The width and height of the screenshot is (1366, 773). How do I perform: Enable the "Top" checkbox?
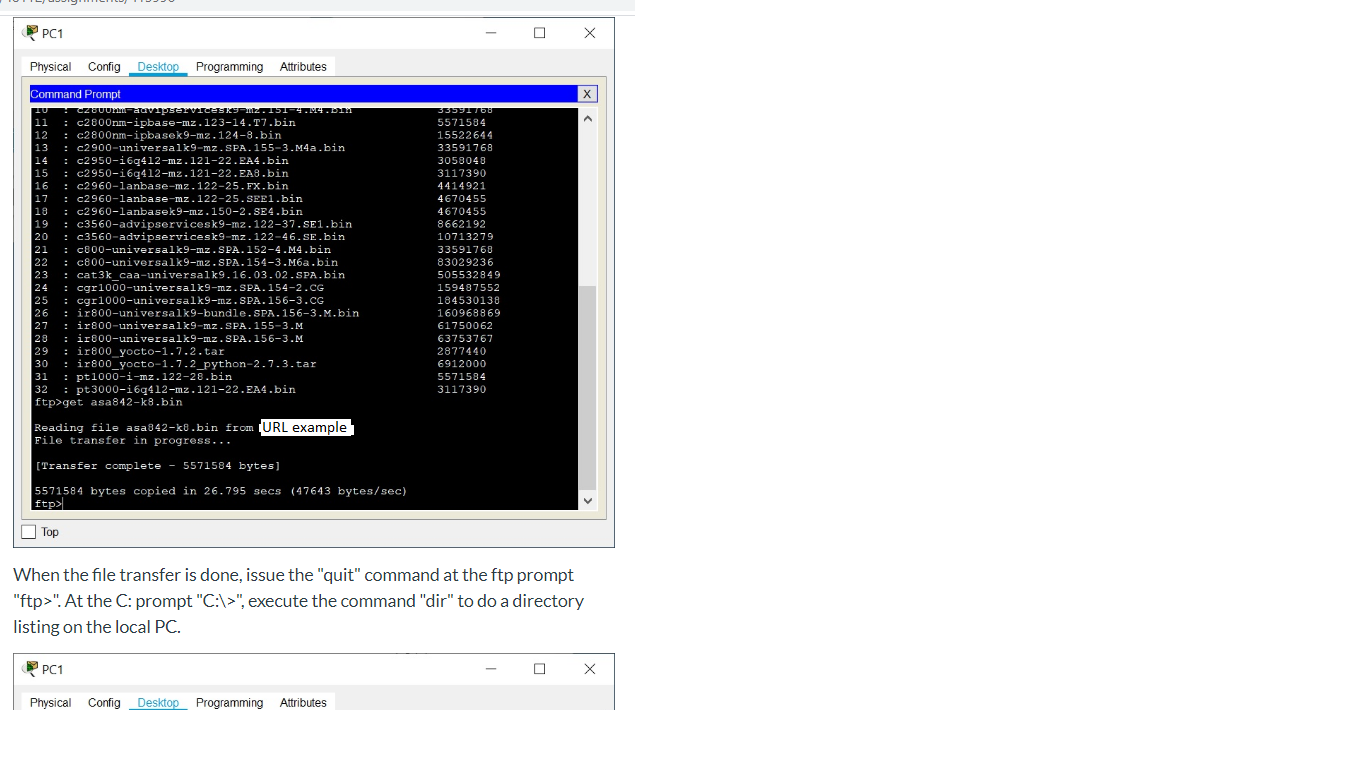tap(29, 531)
